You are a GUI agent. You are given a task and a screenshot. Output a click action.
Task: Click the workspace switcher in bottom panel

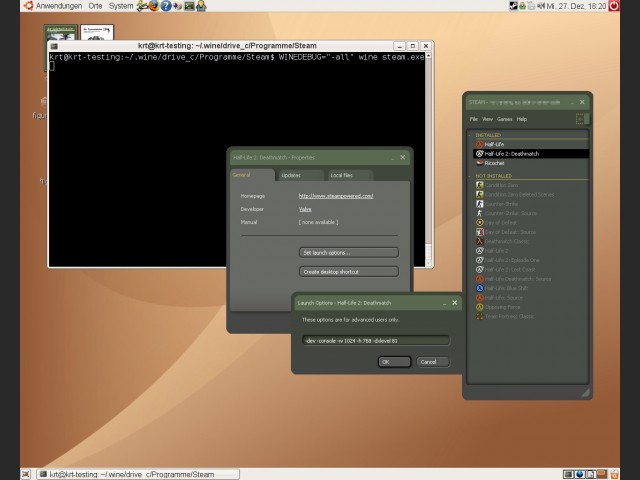(x=584, y=474)
